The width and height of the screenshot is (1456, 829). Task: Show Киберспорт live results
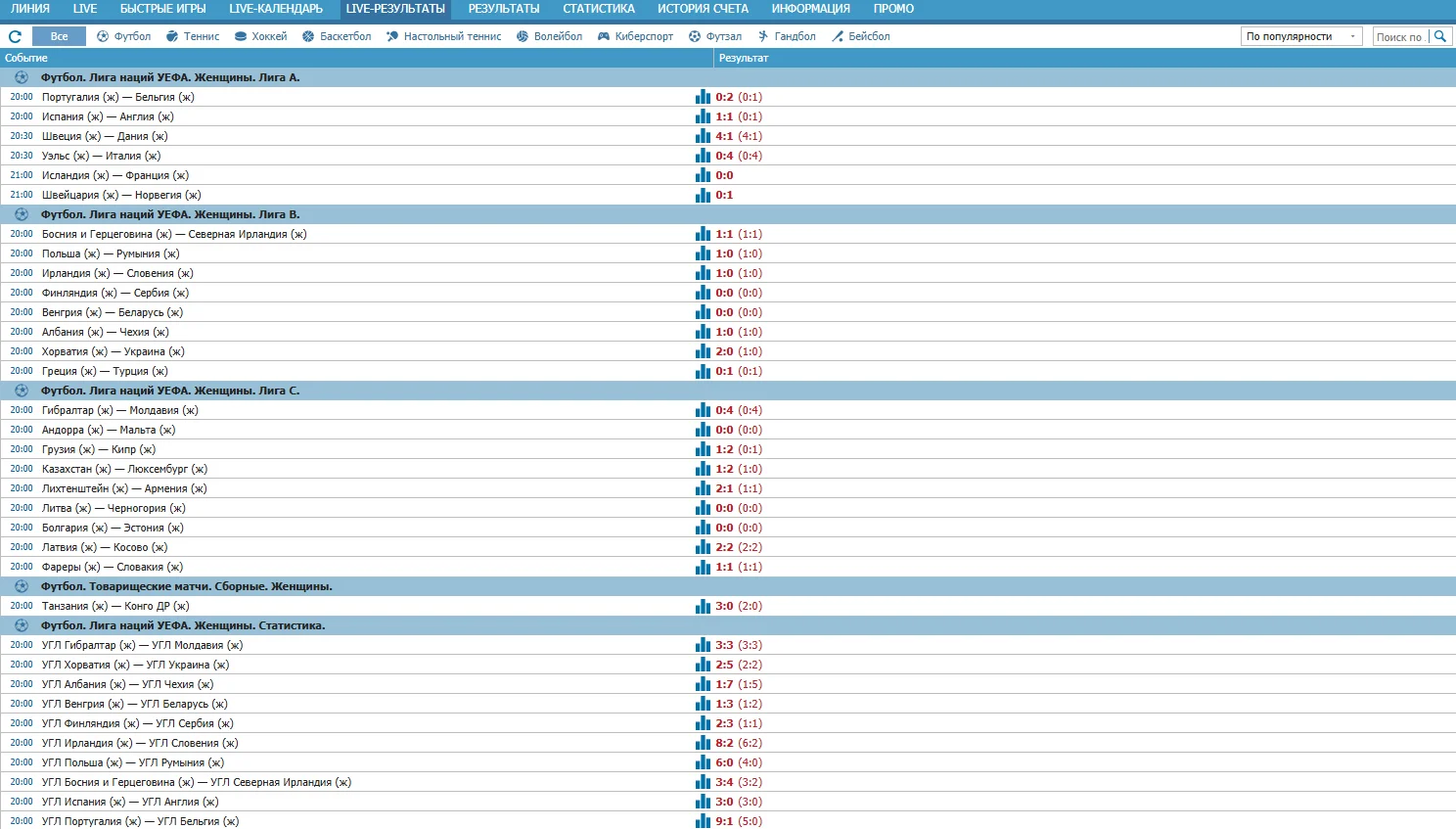[x=635, y=36]
